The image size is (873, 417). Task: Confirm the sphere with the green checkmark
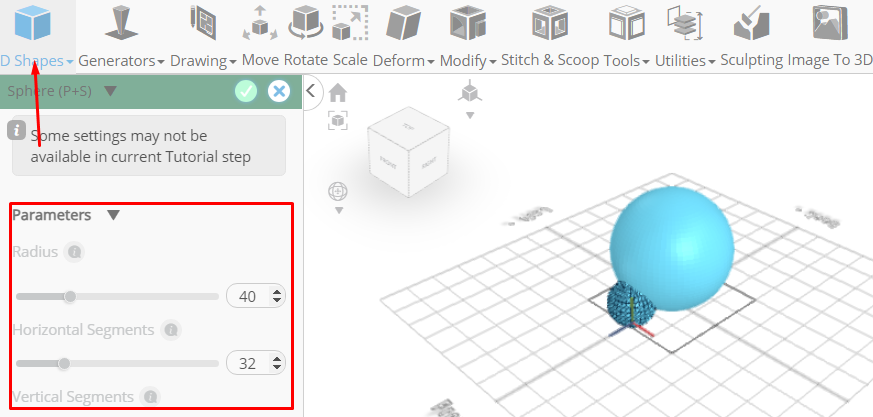pyautogui.click(x=246, y=91)
